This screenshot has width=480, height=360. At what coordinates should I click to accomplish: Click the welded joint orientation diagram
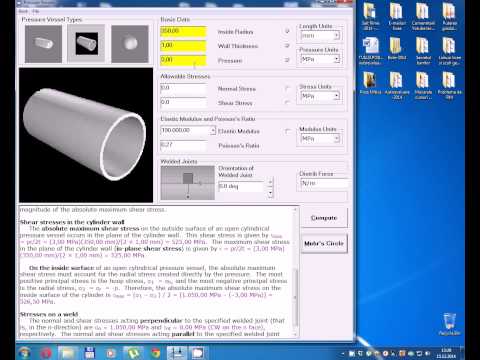(x=188, y=183)
